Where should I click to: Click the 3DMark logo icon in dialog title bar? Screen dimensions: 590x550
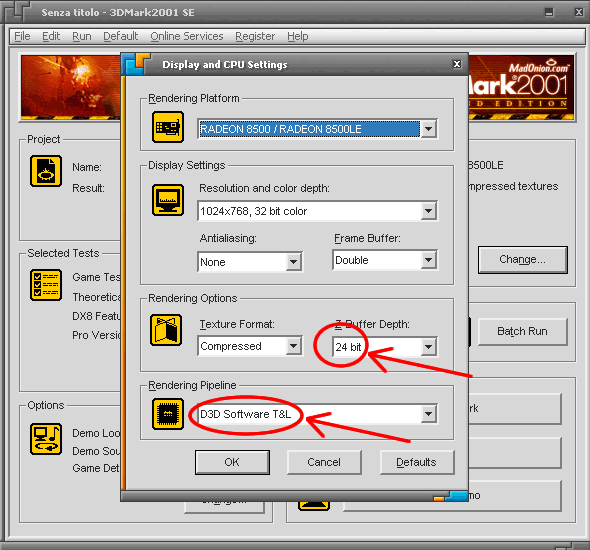pyautogui.click(x=136, y=64)
